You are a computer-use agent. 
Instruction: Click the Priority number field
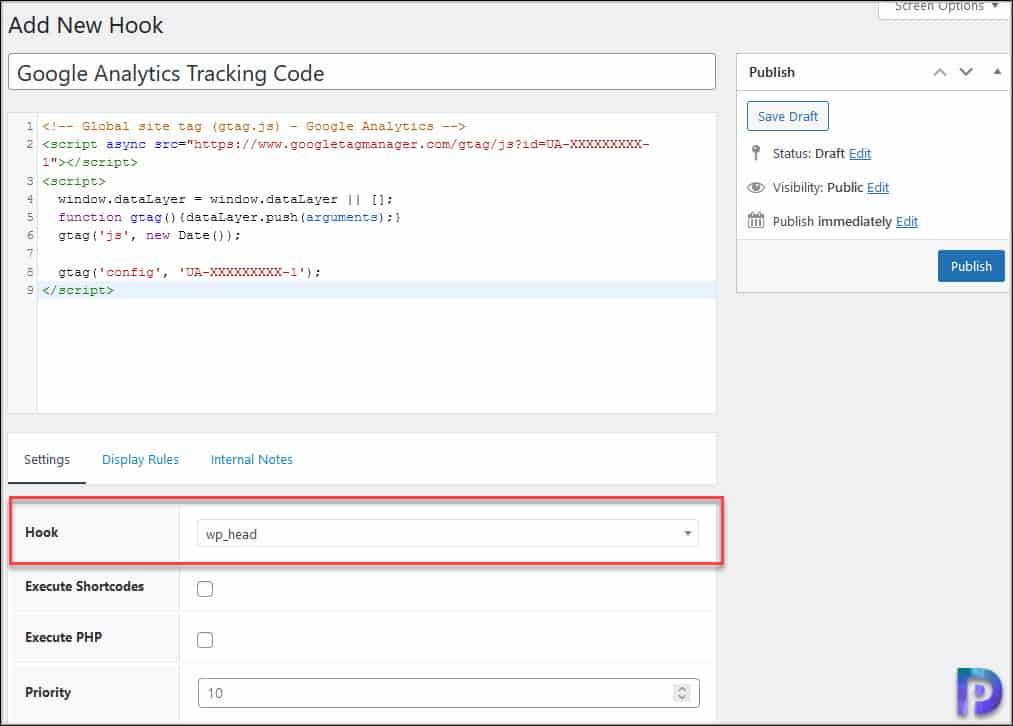pos(448,692)
